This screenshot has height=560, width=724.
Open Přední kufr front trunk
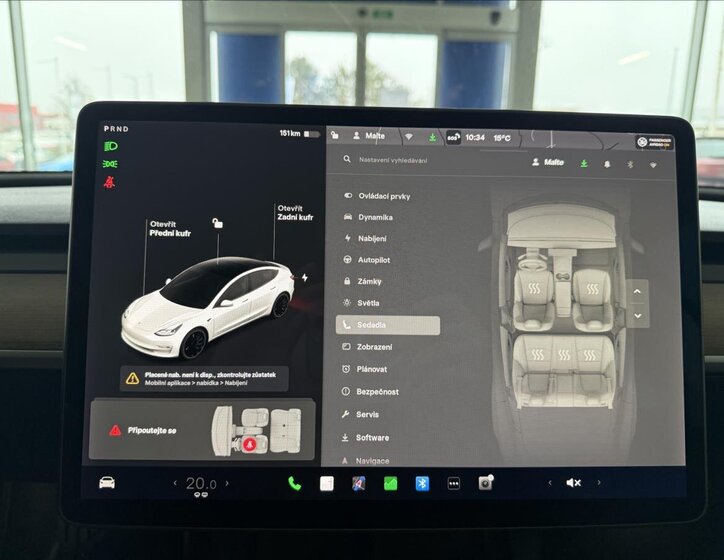click(x=170, y=229)
